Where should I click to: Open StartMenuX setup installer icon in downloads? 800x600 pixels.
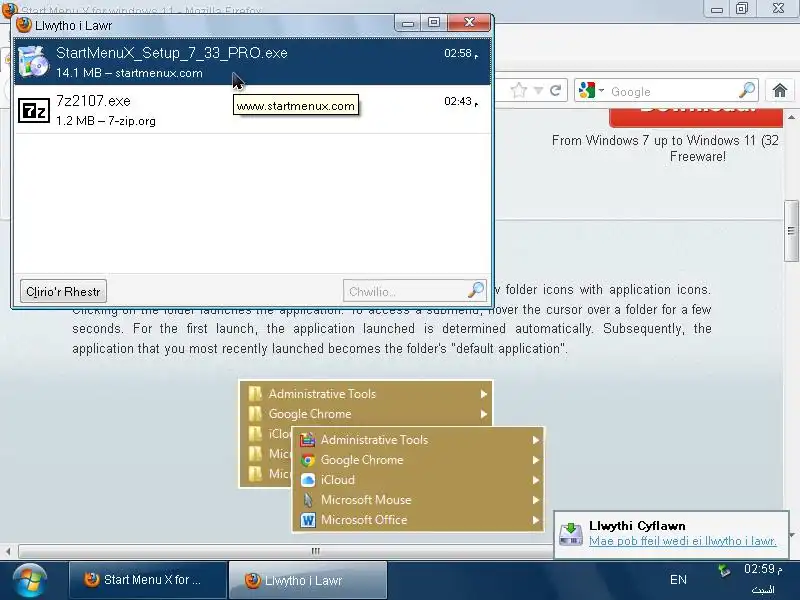pos(33,62)
